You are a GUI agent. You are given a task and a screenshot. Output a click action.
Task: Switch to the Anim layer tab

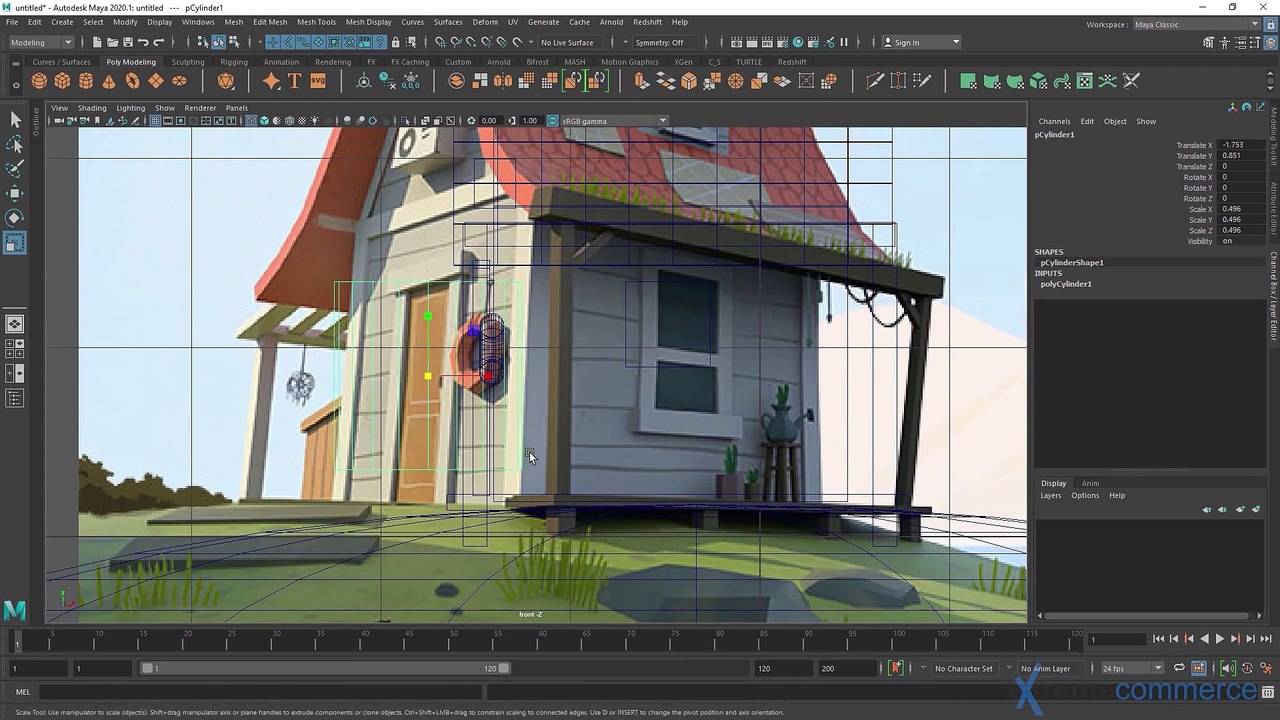1090,483
